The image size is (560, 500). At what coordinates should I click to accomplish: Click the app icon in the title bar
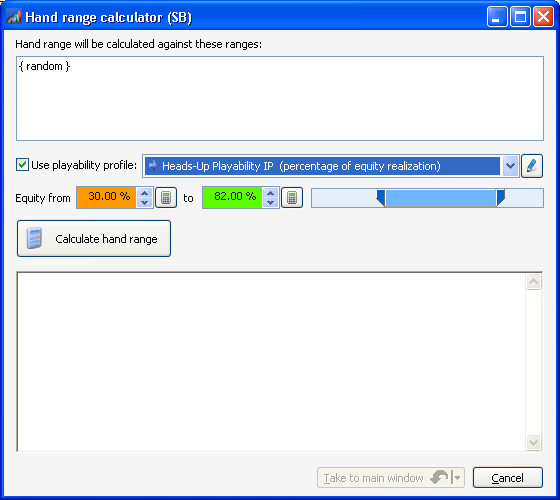14,17
